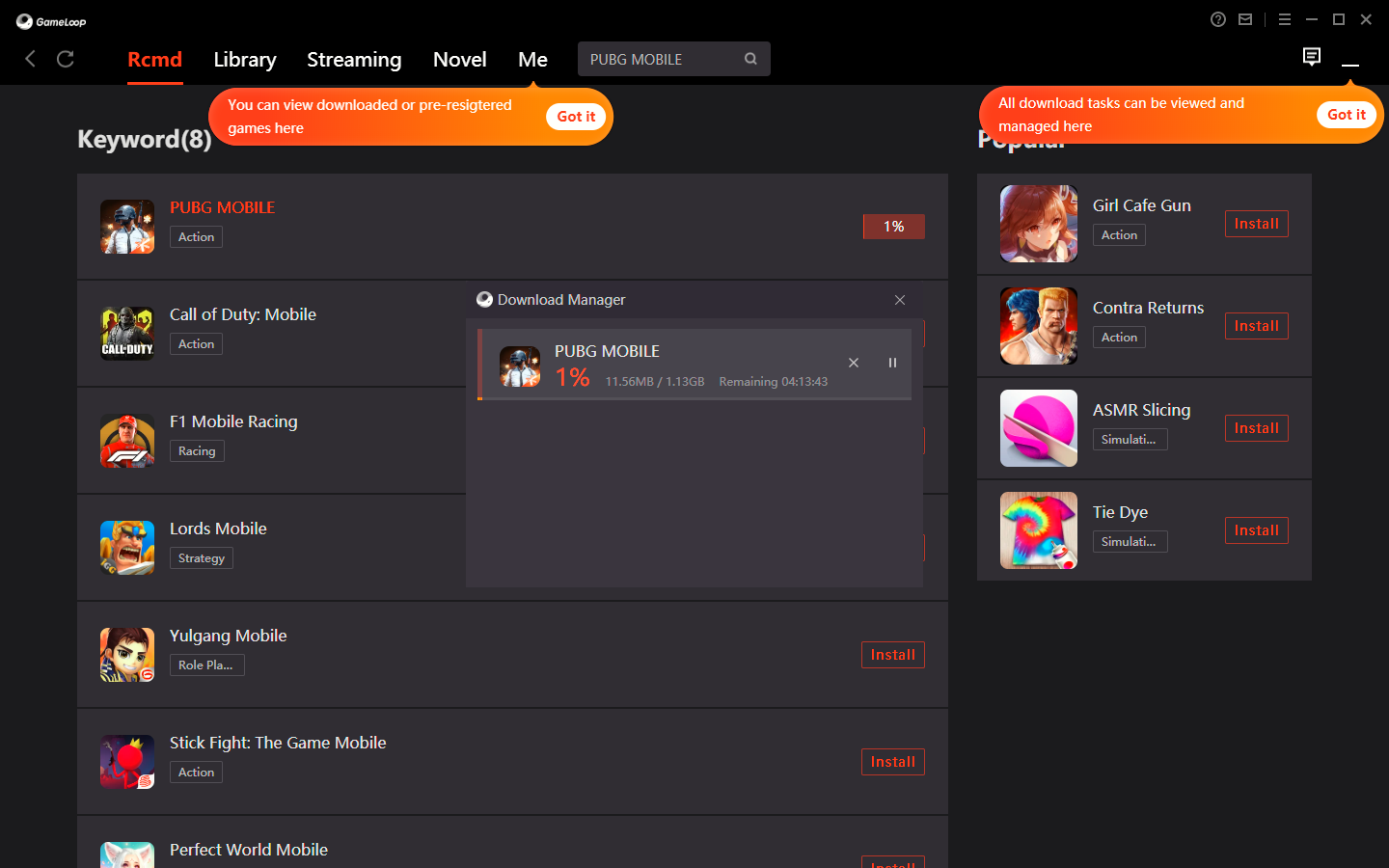Click Simulati... tag under ASMR Slicing
Screen dimensions: 1389x868
(x=1130, y=440)
